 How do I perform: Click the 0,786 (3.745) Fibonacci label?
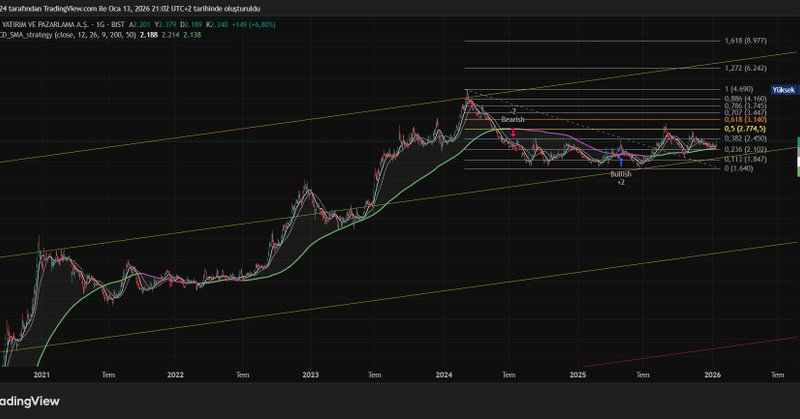[745, 106]
